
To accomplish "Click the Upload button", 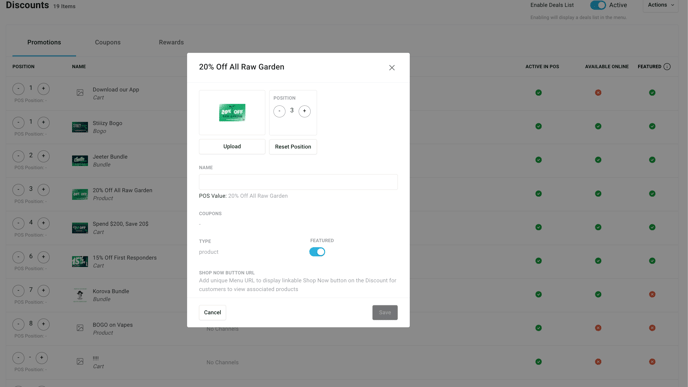I will pyautogui.click(x=232, y=147).
